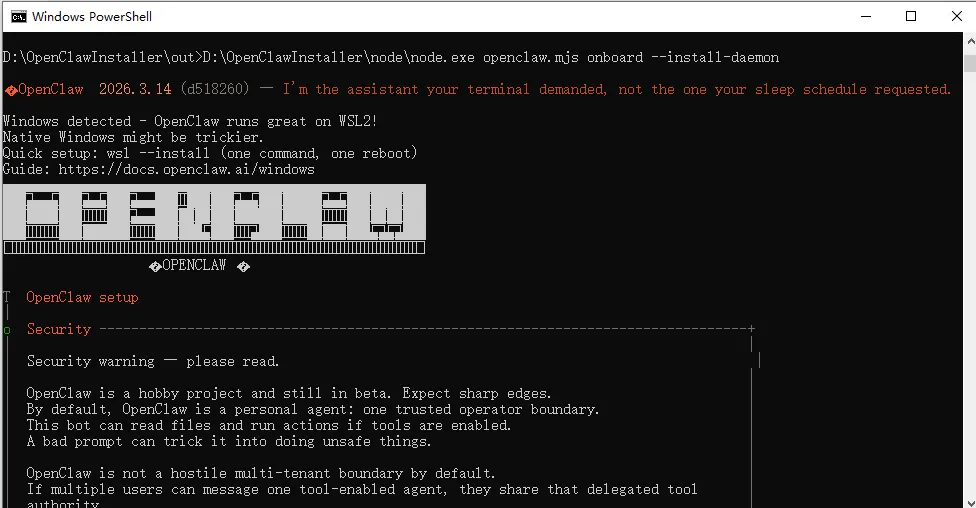Click the green circle marker beside Security
This screenshot has height=508, width=976.
[x=7, y=330]
